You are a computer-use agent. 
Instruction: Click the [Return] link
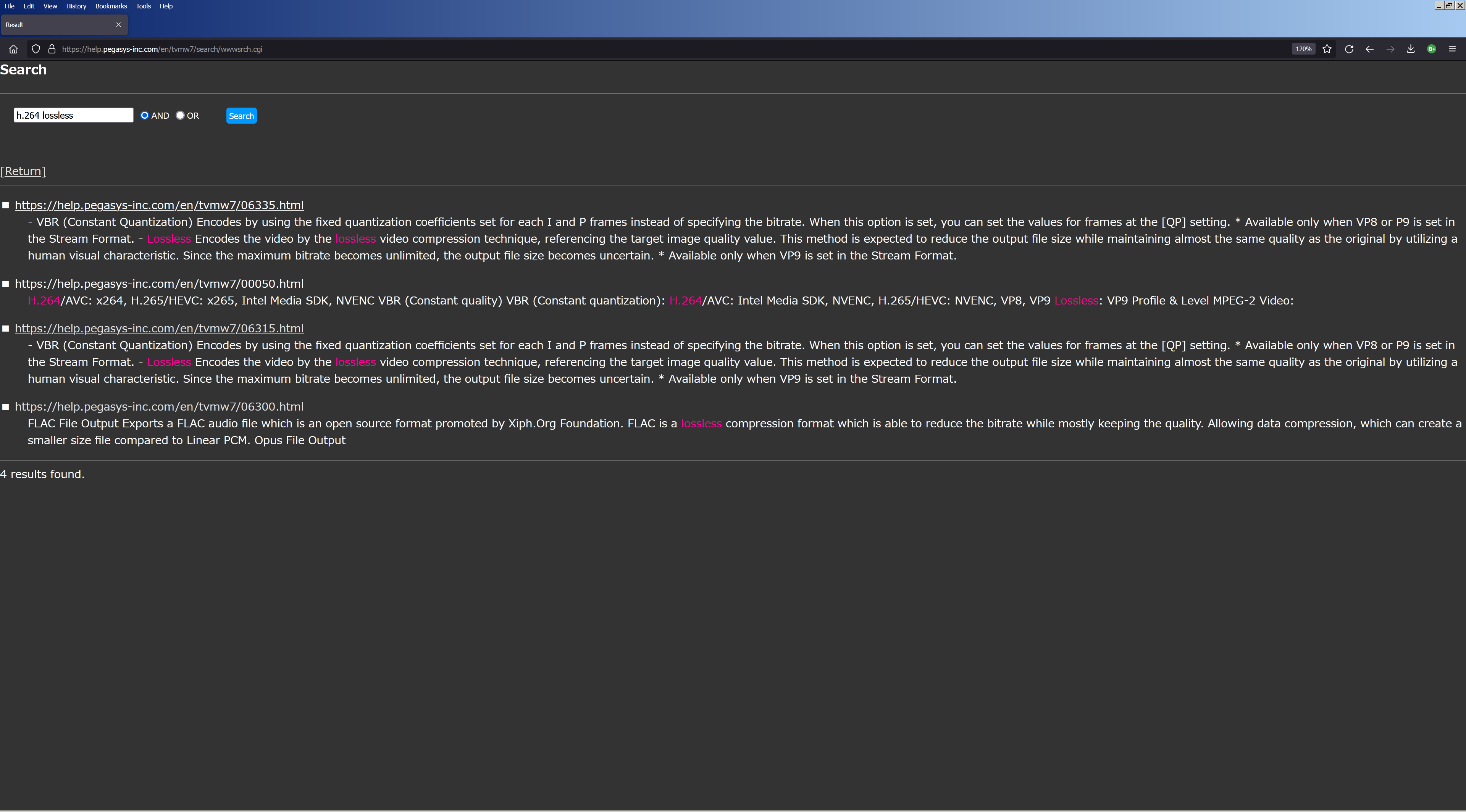click(x=23, y=171)
